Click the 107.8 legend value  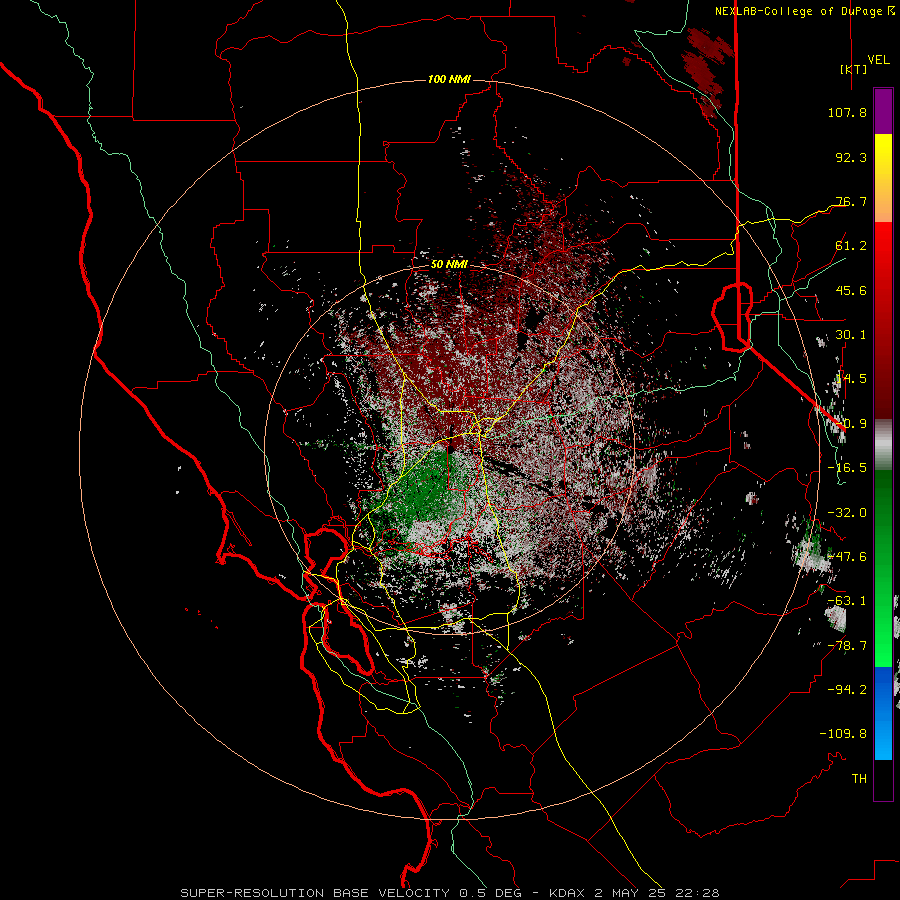(847, 112)
